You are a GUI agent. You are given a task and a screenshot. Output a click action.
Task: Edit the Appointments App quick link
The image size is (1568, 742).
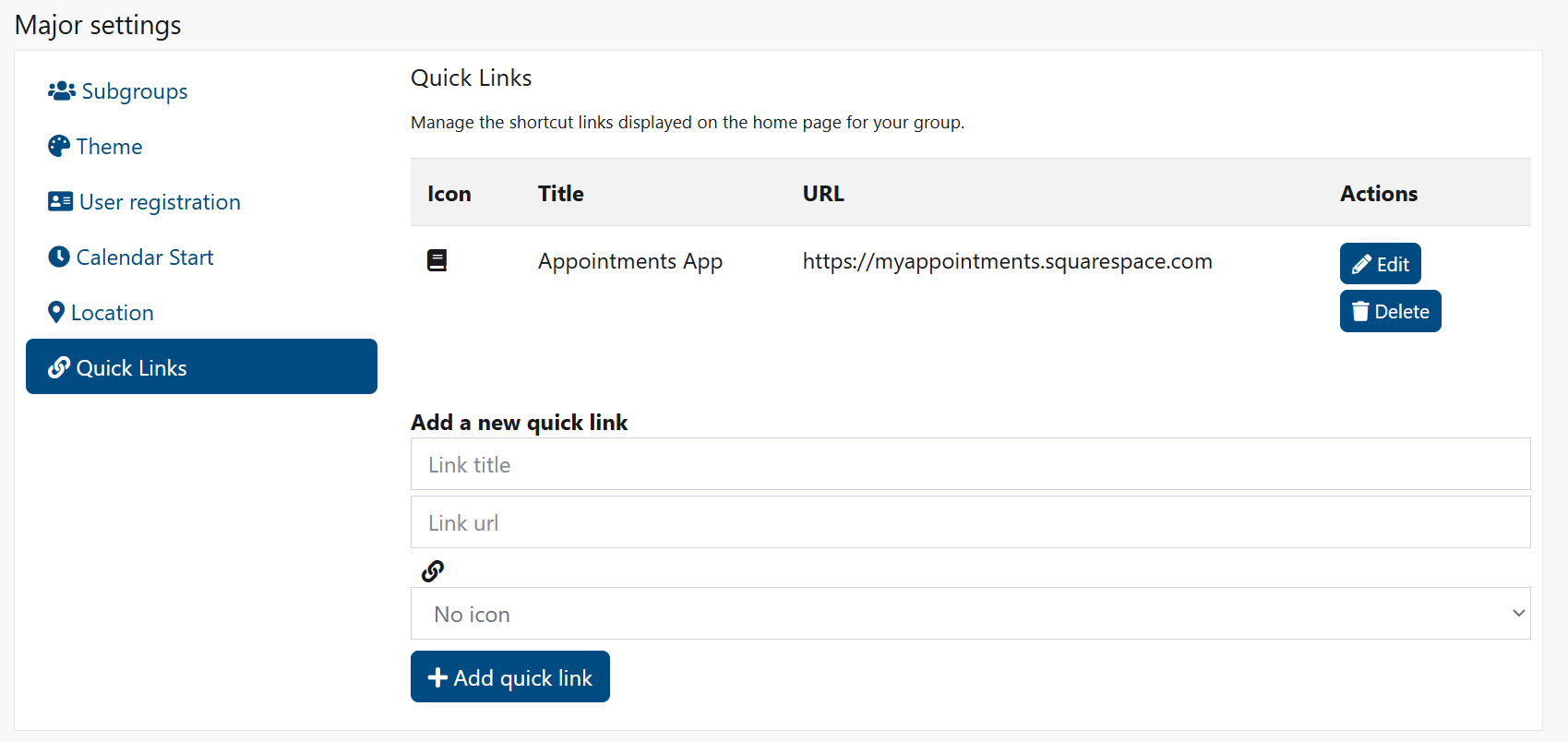pos(1380,263)
